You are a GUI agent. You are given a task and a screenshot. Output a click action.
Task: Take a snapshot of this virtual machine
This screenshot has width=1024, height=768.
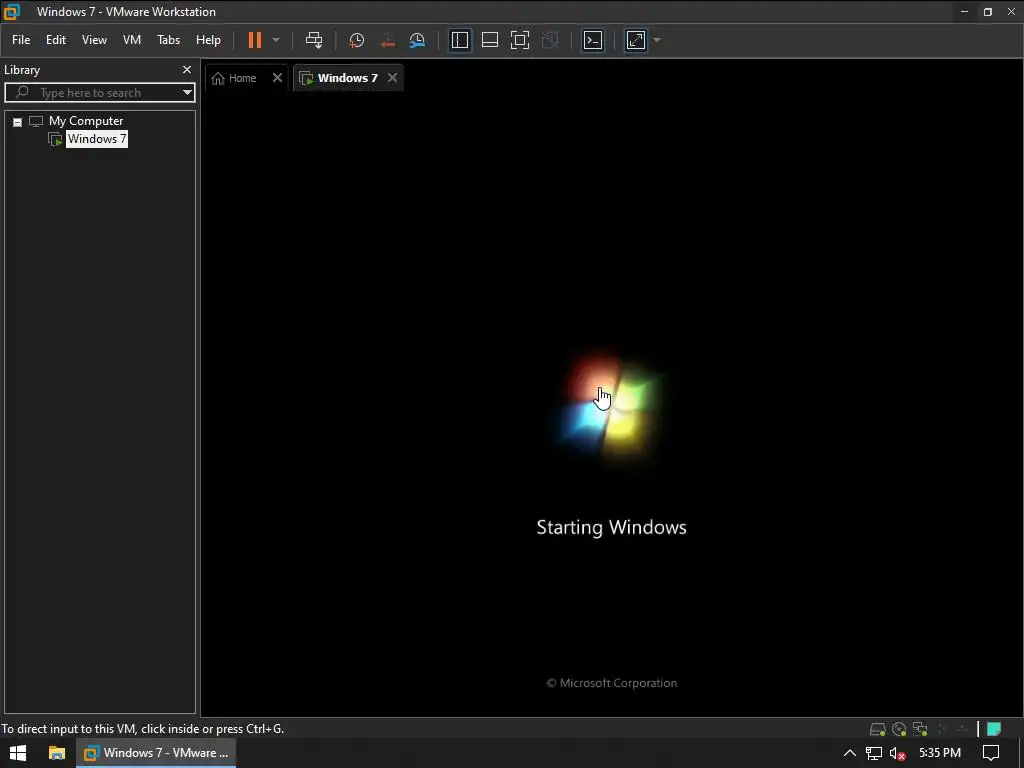(x=357, y=40)
